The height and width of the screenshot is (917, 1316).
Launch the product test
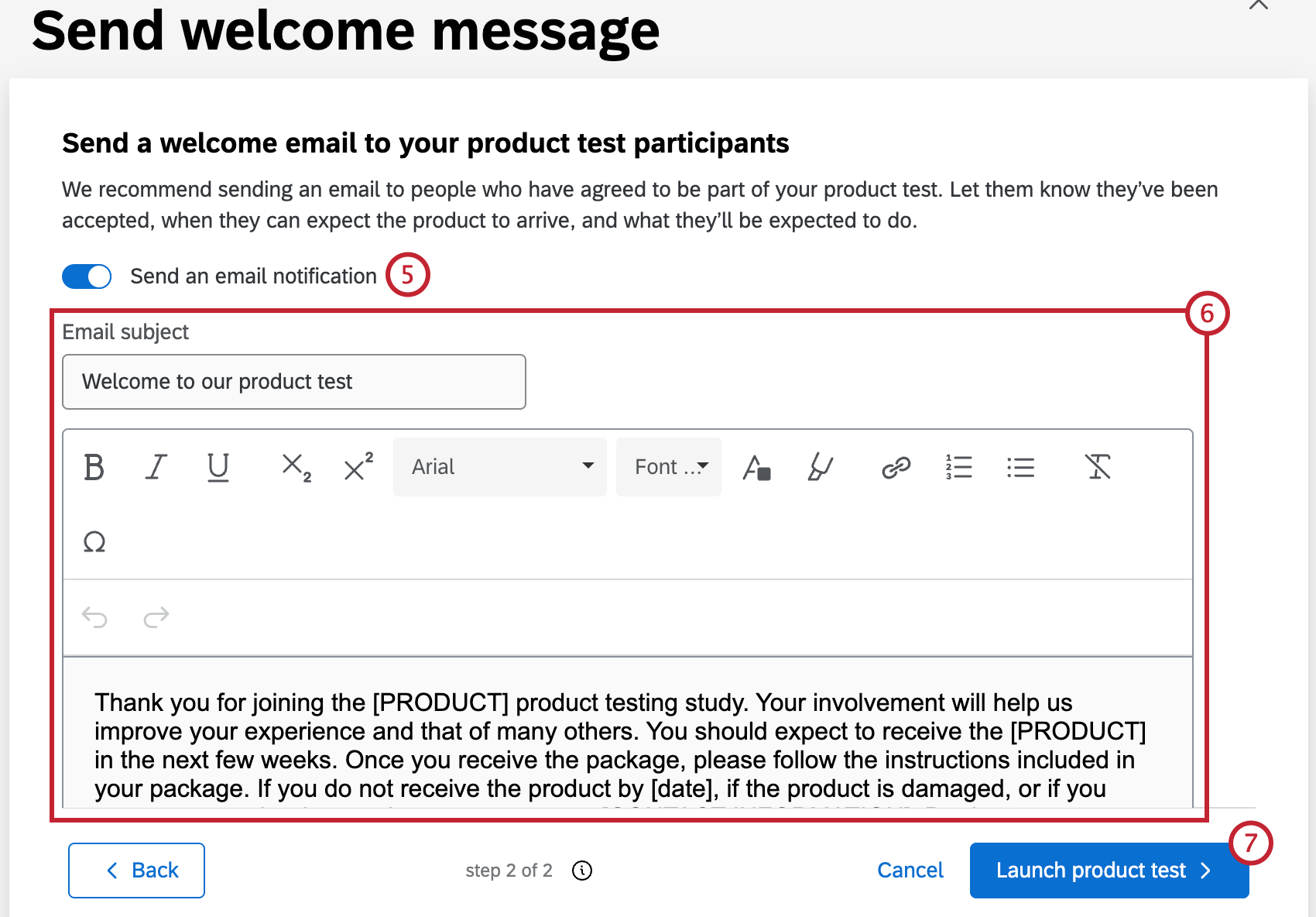[1109, 870]
